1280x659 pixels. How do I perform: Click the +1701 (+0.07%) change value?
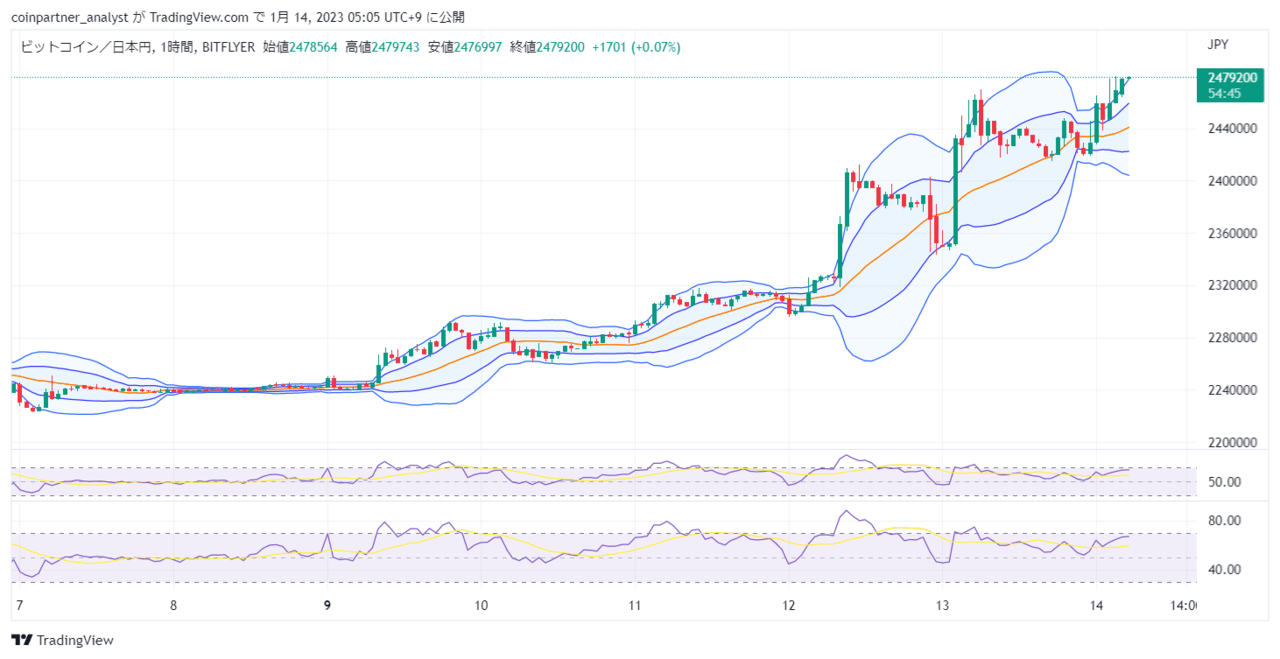tap(636, 46)
